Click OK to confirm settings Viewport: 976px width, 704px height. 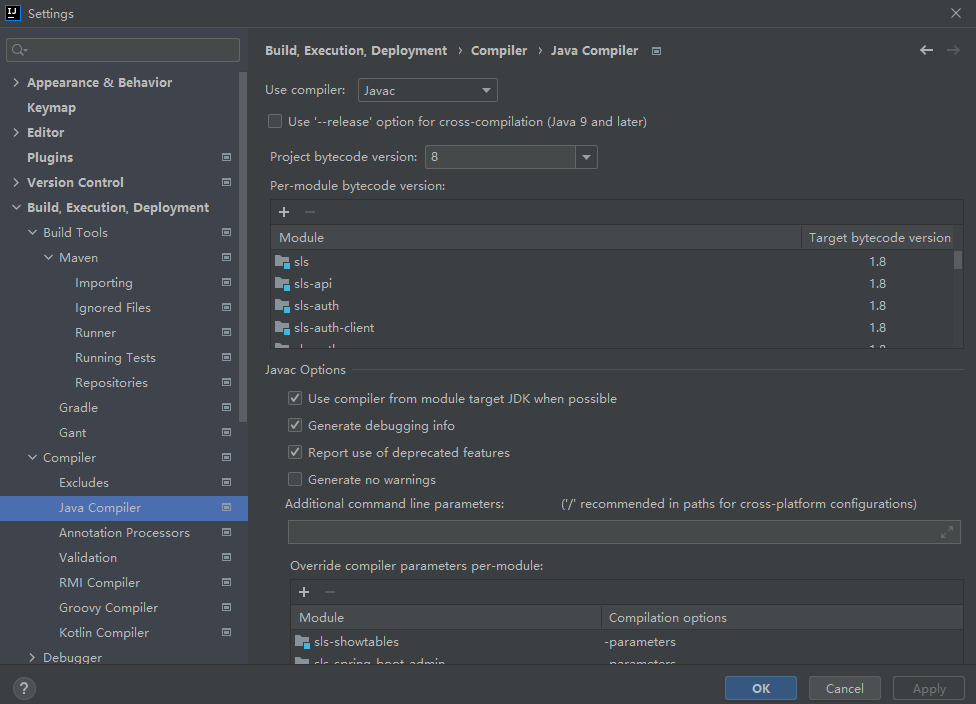(761, 688)
